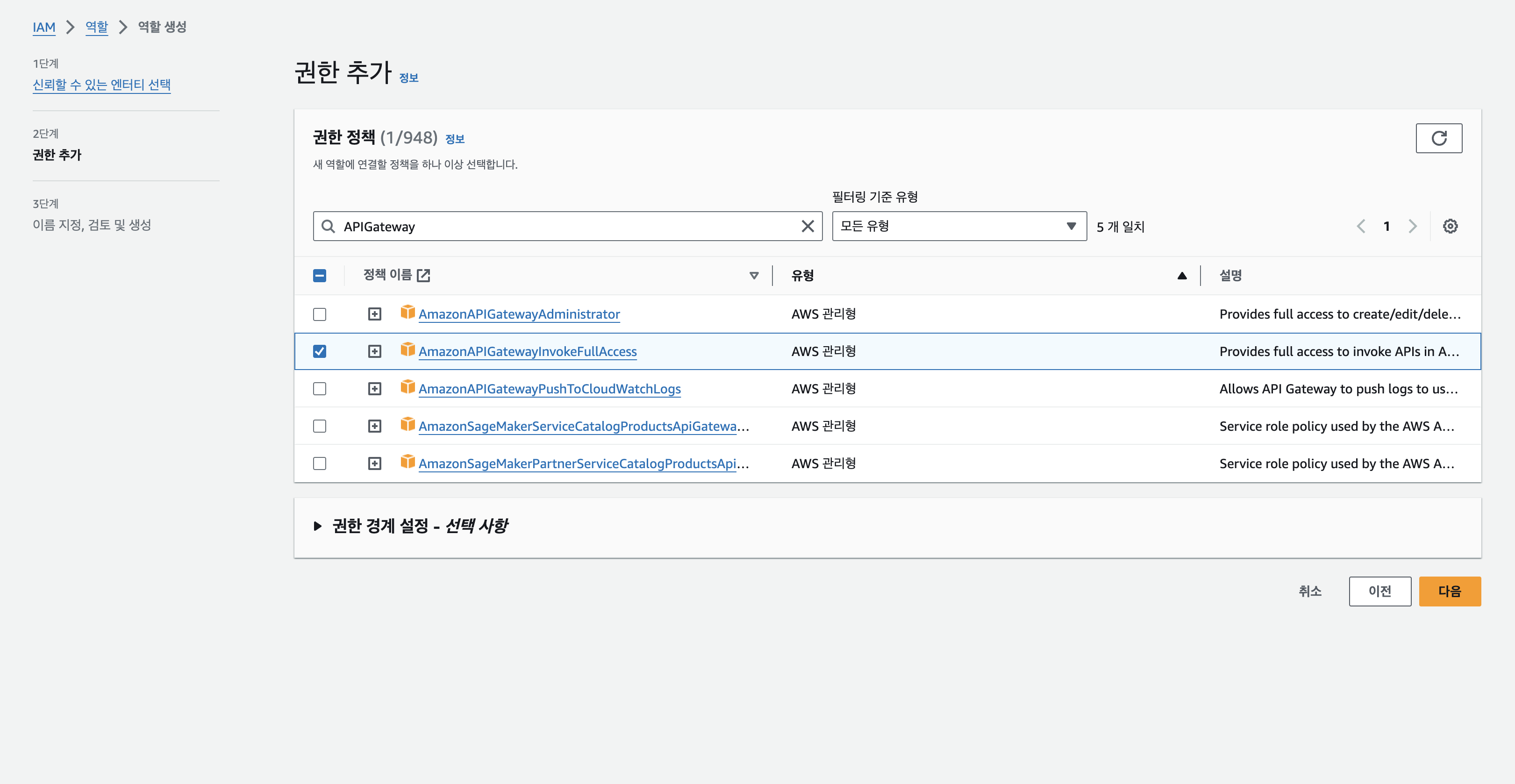Screen dimensions: 1515x784
Task: Click into the policy search field
Action: 565,227
